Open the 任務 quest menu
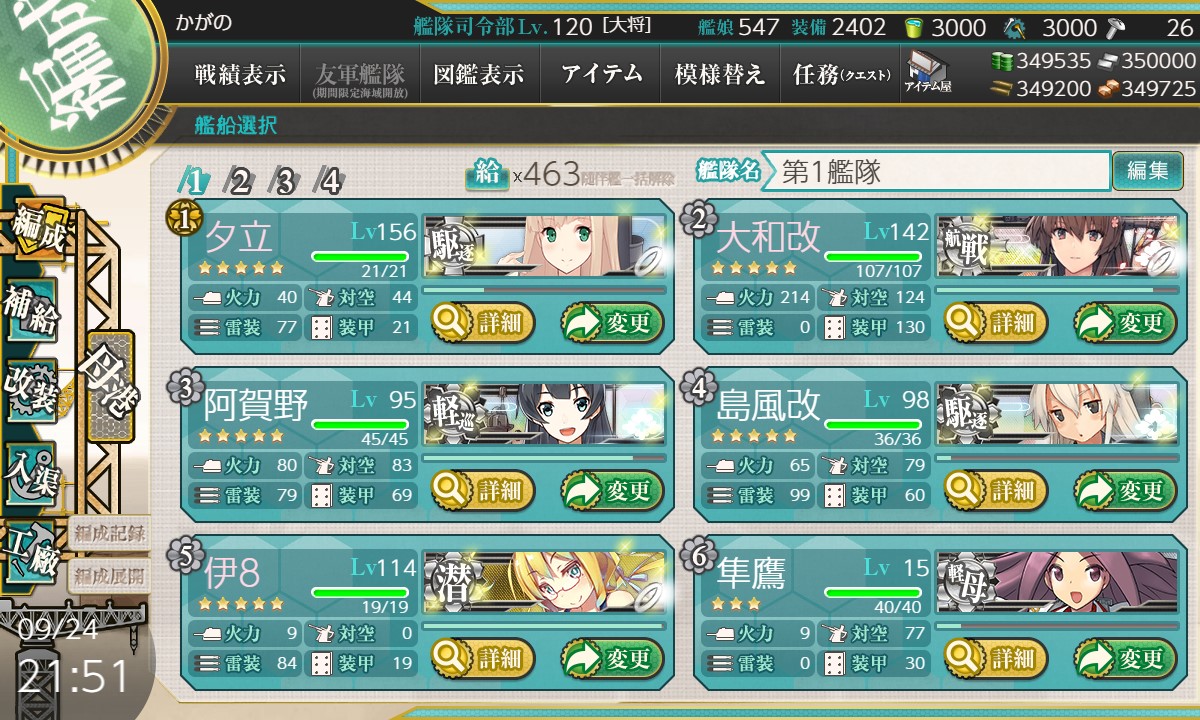The image size is (1200, 720). click(x=840, y=74)
